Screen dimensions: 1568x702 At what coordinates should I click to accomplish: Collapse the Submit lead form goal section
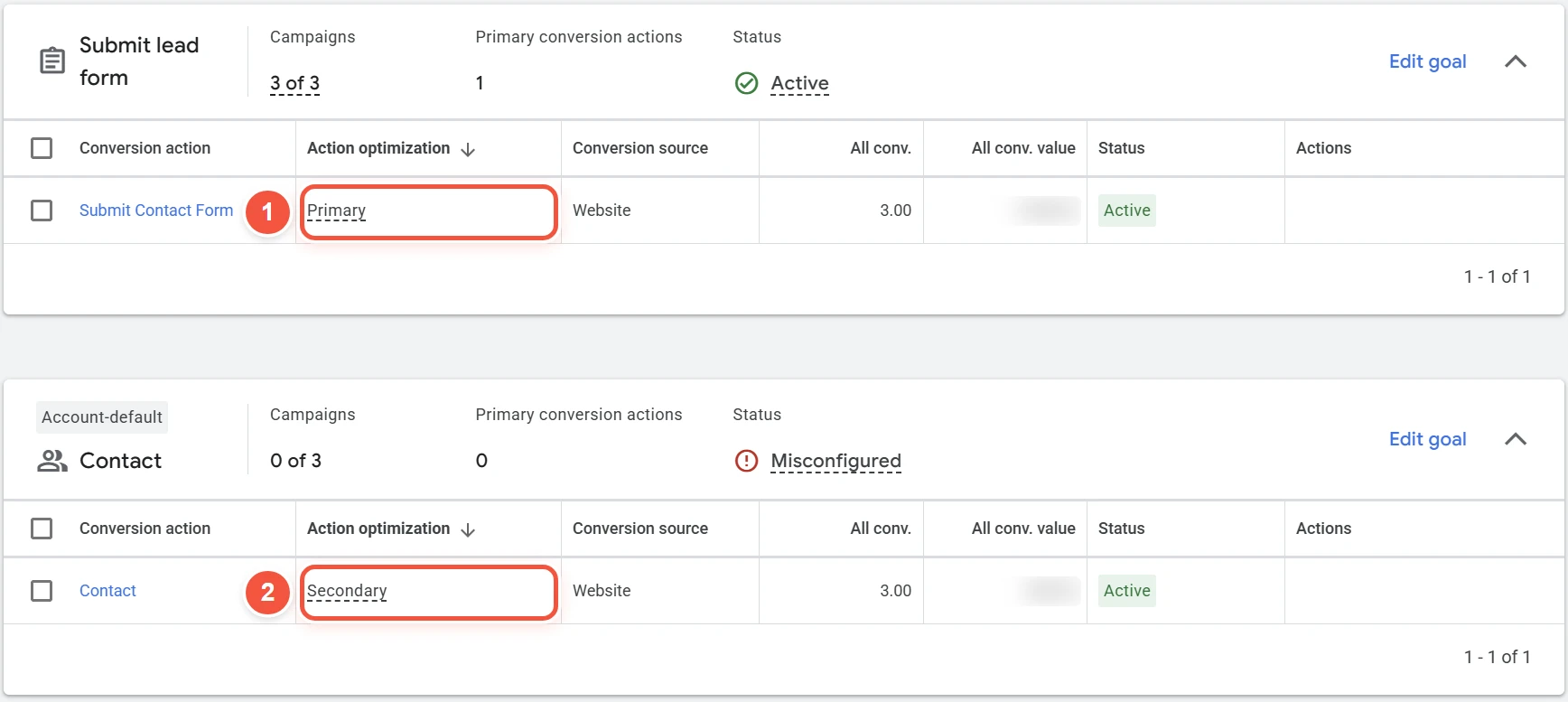click(x=1516, y=61)
